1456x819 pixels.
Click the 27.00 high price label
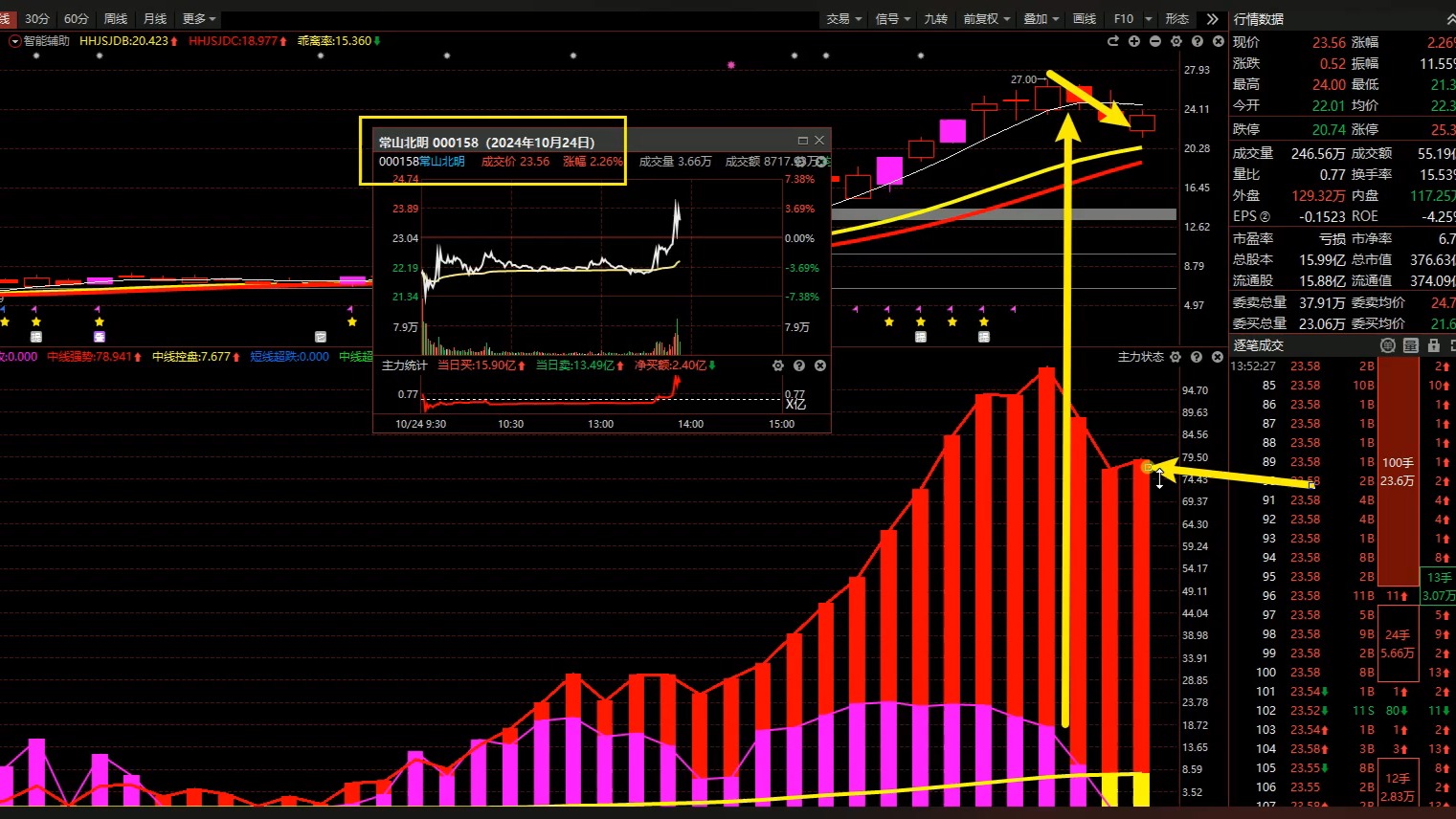[x=1023, y=79]
